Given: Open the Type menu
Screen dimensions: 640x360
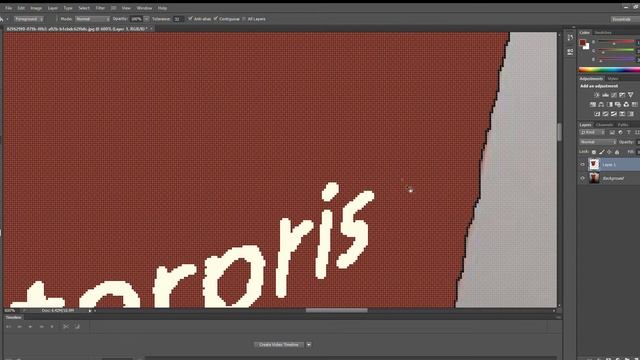Looking at the screenshot, I should click(x=68, y=8).
